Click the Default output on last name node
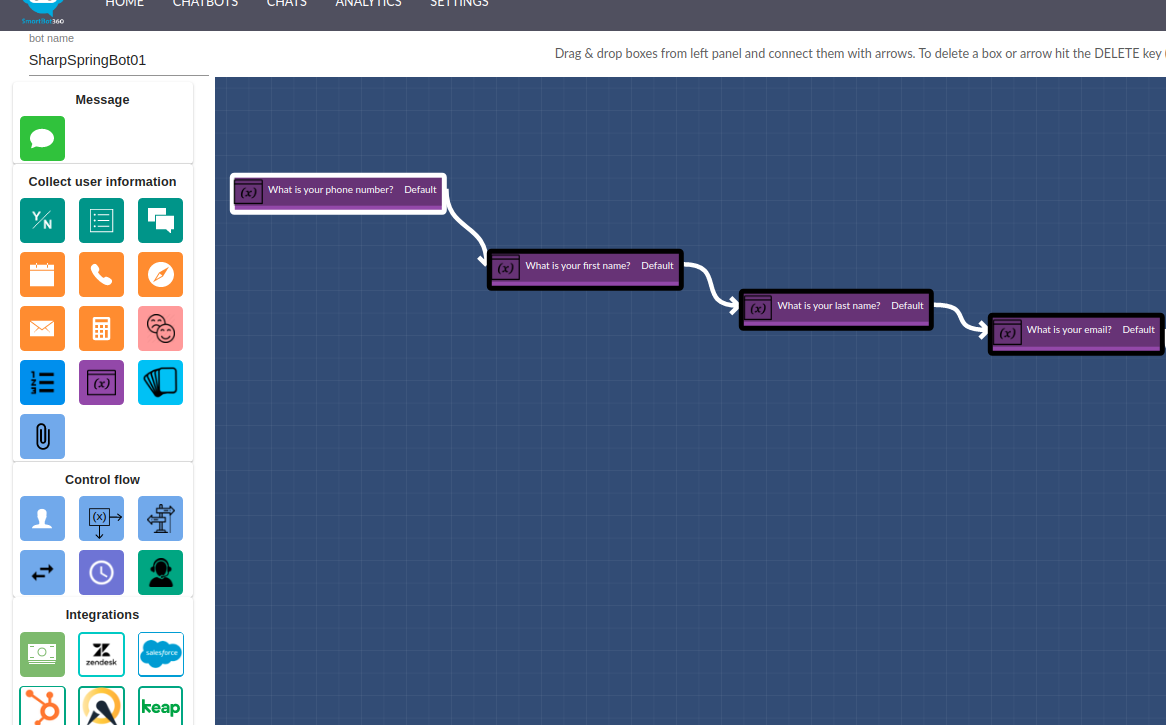Screen dimensions: 1166x725 coord(907,306)
